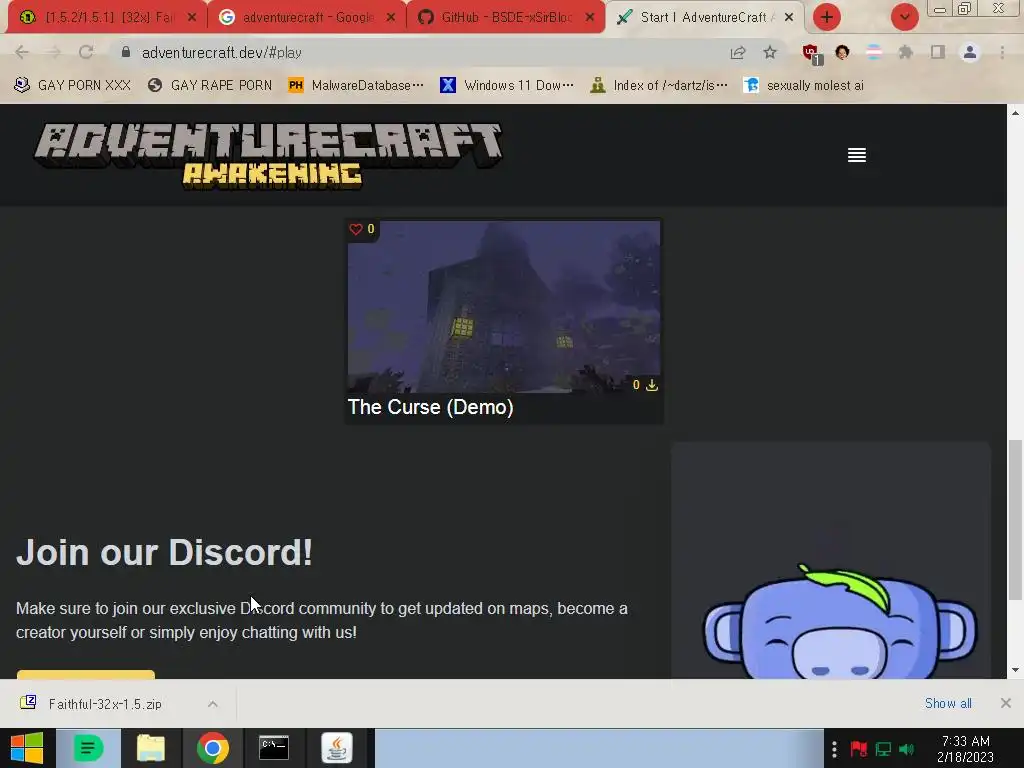Click the scrollbar down arrow

(x=1015, y=670)
